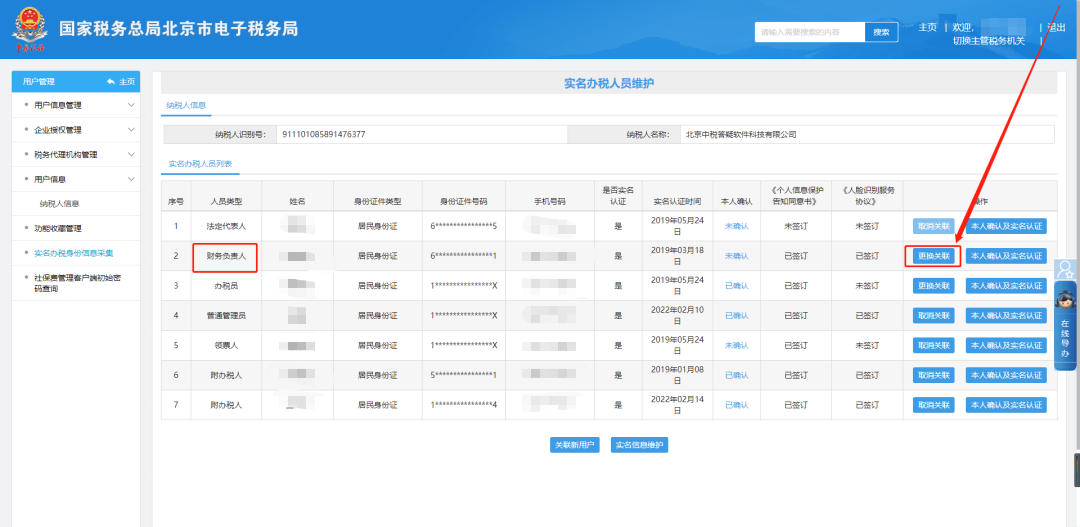This screenshot has height=527, width=1080.
Task: Open 功能收藏管理 in sidebar
Action: pos(58,228)
